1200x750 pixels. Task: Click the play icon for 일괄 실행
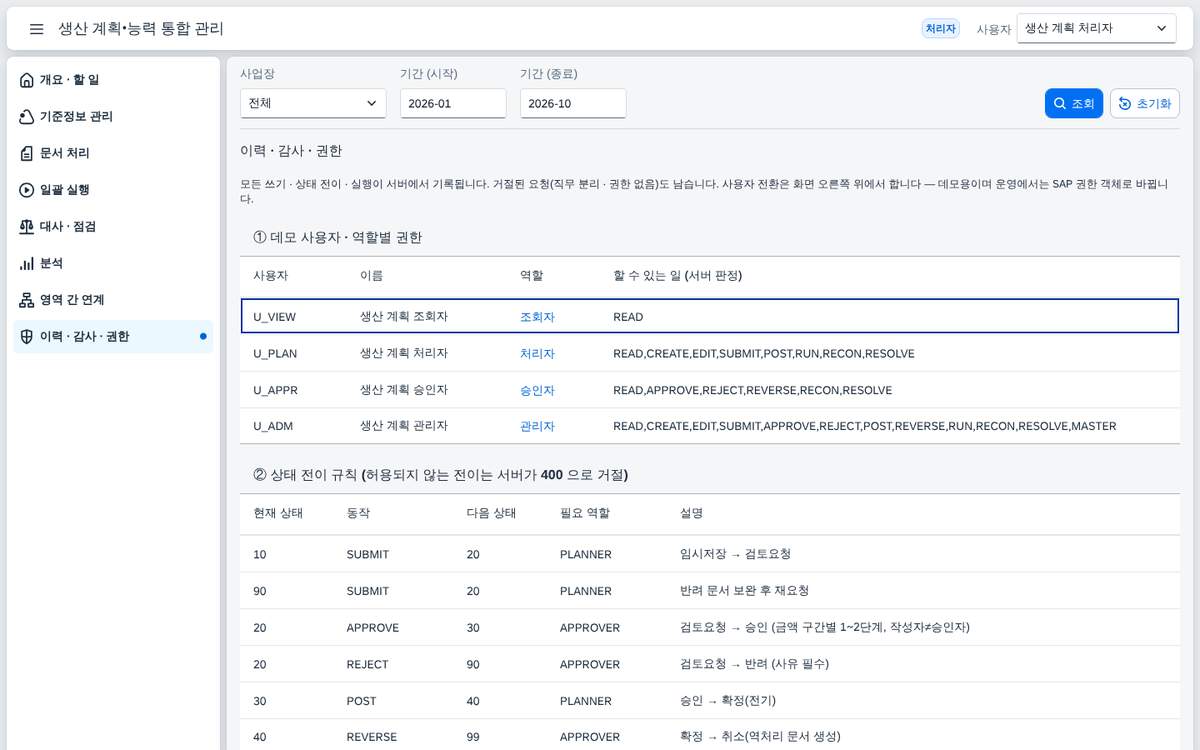coord(27,190)
